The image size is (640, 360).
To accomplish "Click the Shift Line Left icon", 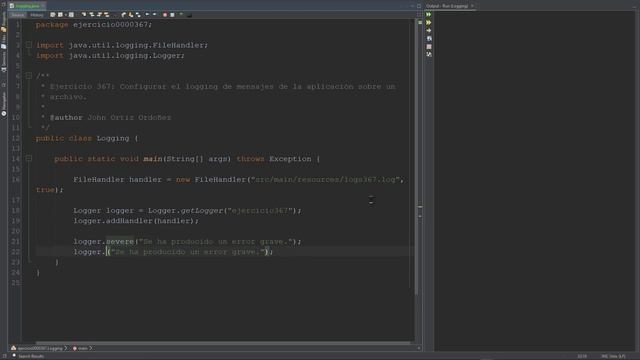I will (x=147, y=15).
